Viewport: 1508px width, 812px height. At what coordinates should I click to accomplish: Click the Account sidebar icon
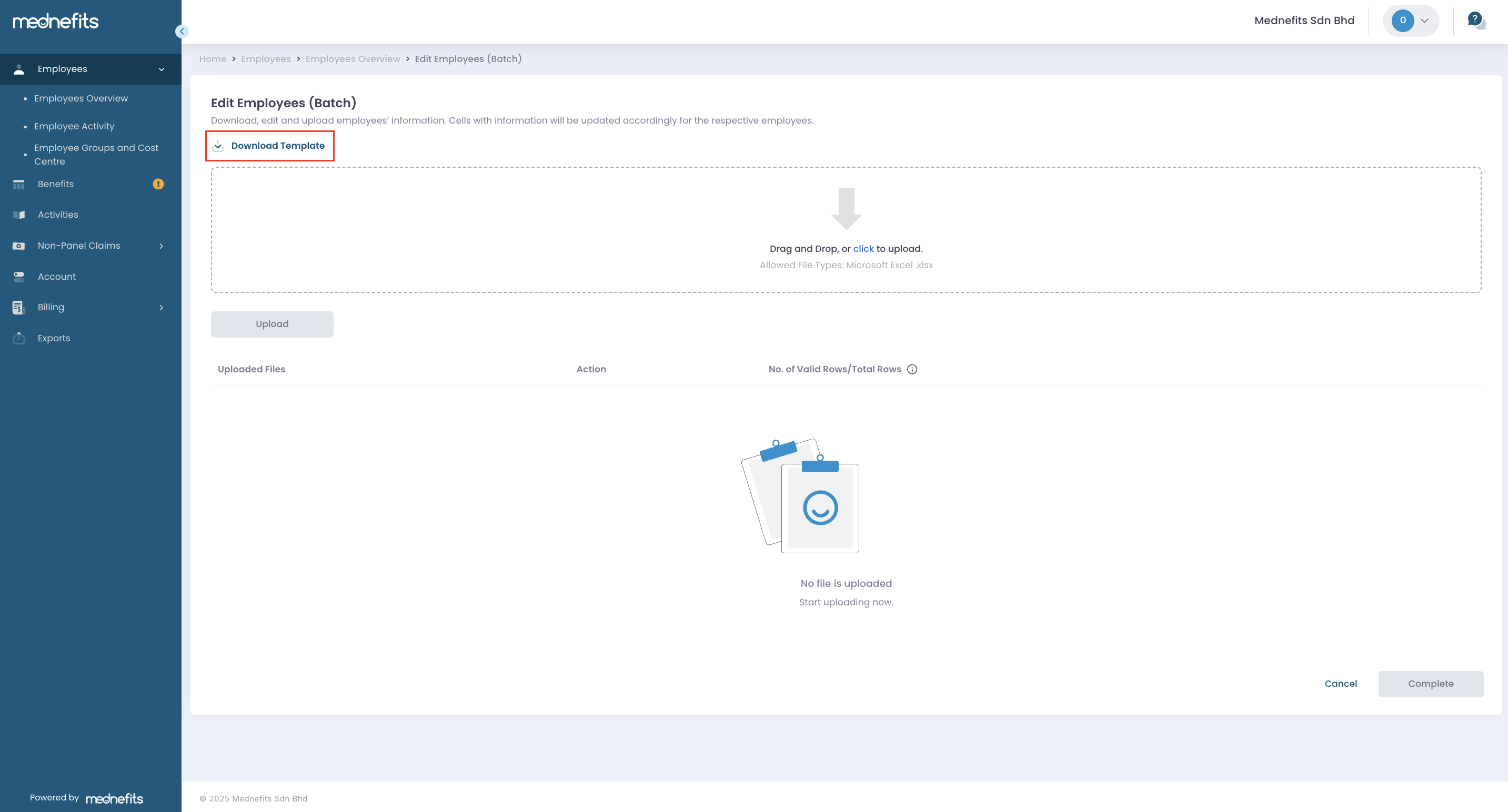coord(19,277)
